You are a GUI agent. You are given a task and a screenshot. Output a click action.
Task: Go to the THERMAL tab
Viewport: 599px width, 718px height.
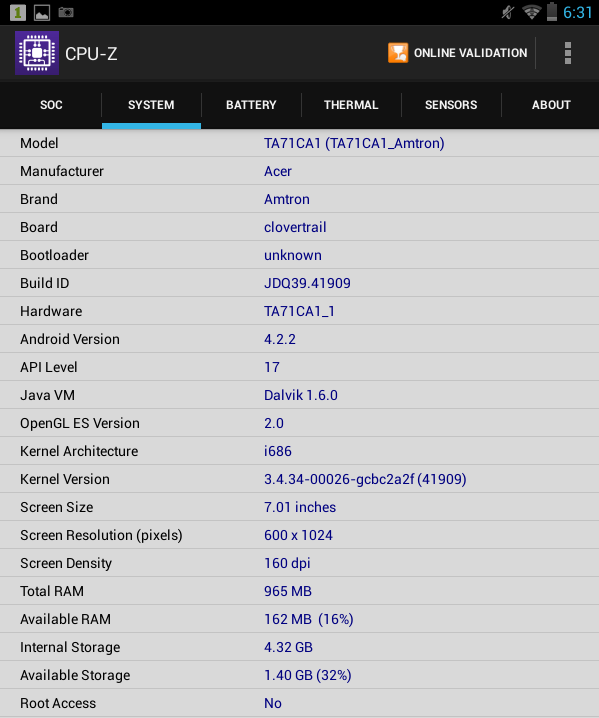click(x=351, y=105)
